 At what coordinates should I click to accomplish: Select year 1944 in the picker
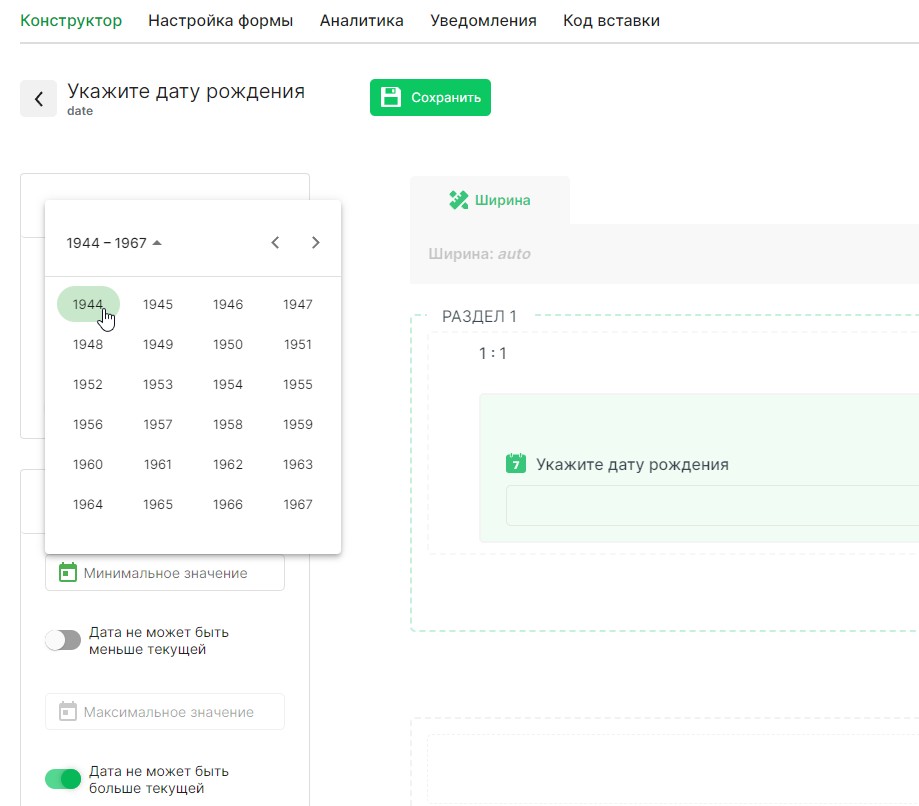(88, 304)
